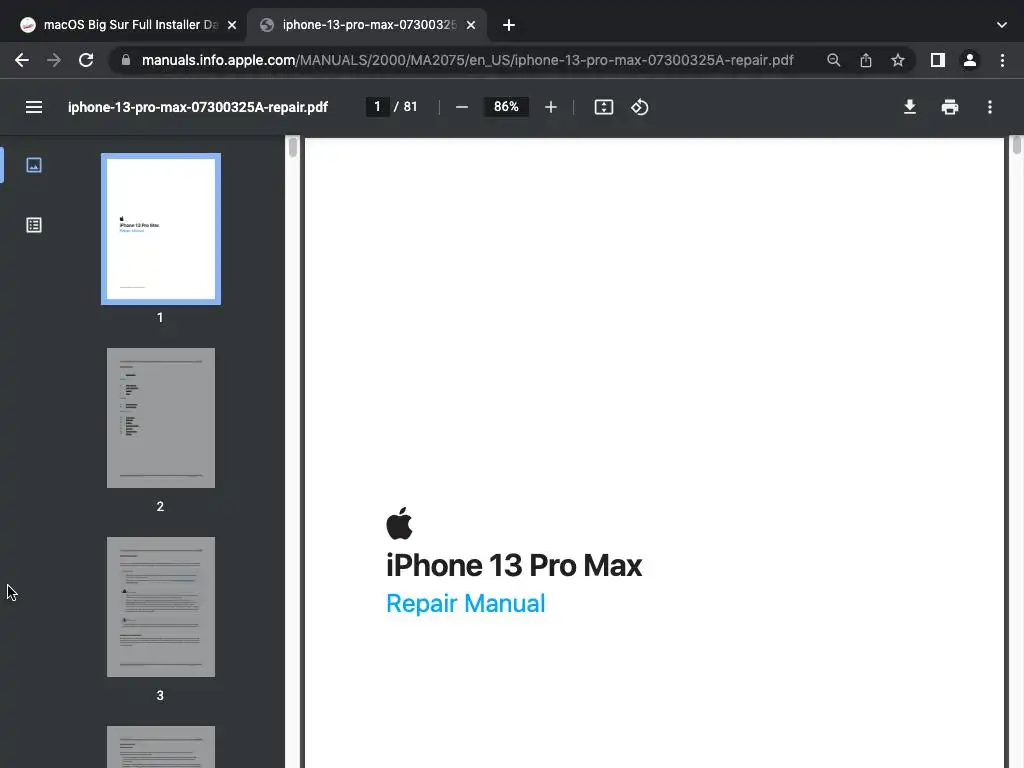Open a new browser tab
The height and width of the screenshot is (768, 1024).
click(x=509, y=25)
